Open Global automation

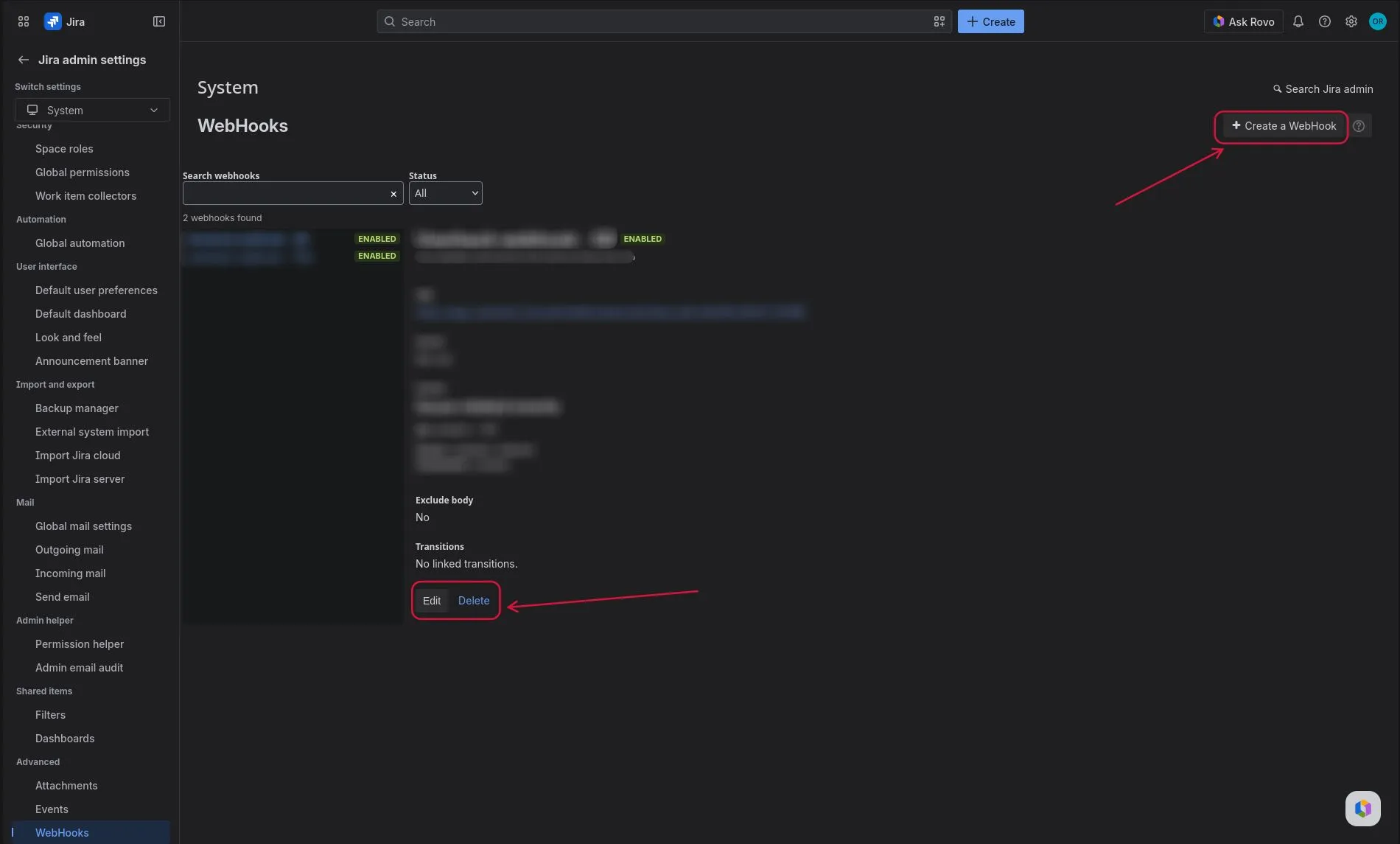point(80,243)
